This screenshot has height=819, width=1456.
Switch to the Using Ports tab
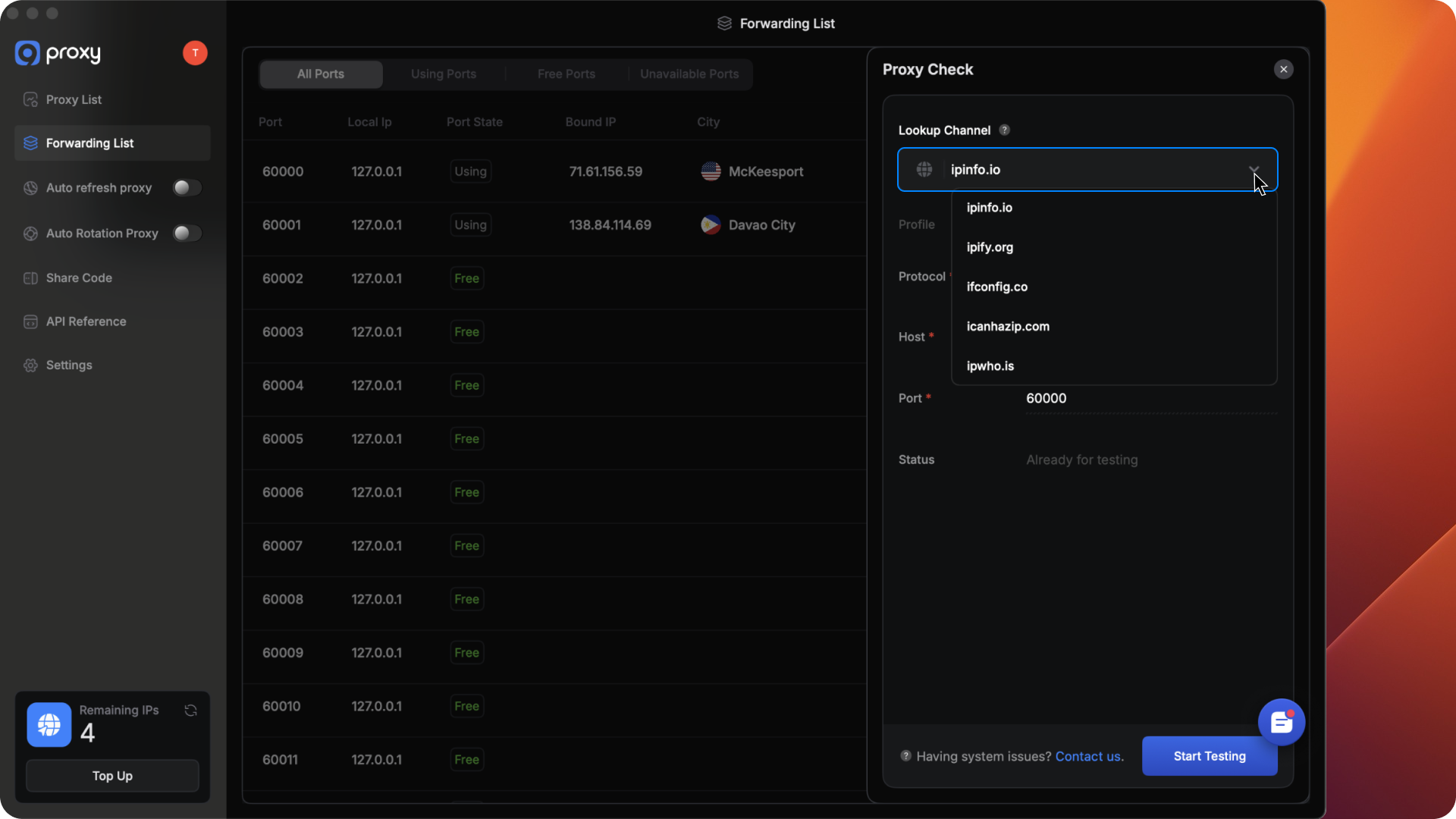point(444,74)
